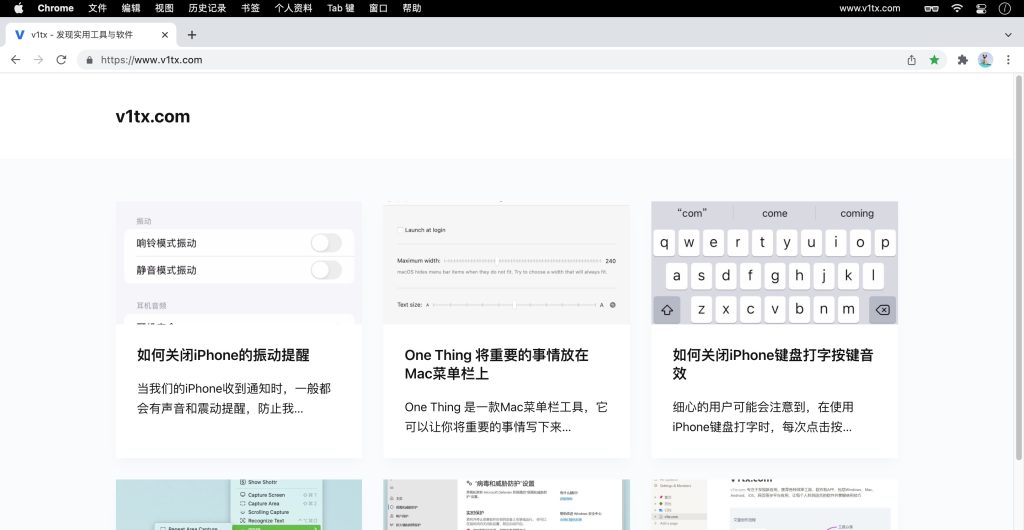
Task: Open the One Thing 将重要的事情放在Mac菜单栏上 article
Action: tap(496, 364)
